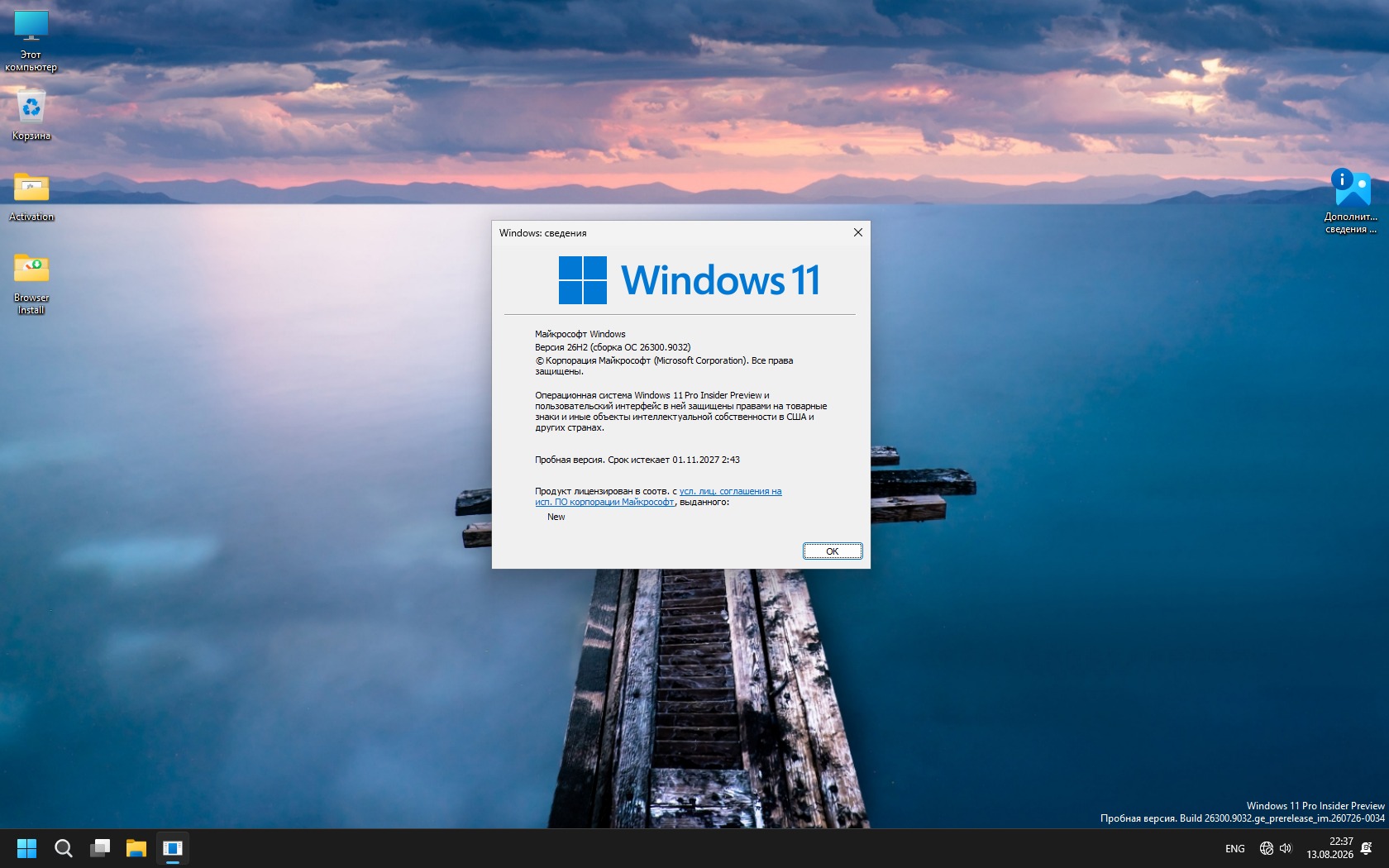Click the Windows: сведения title bar text
Screen dimensions: 1389x868
[x=543, y=233]
